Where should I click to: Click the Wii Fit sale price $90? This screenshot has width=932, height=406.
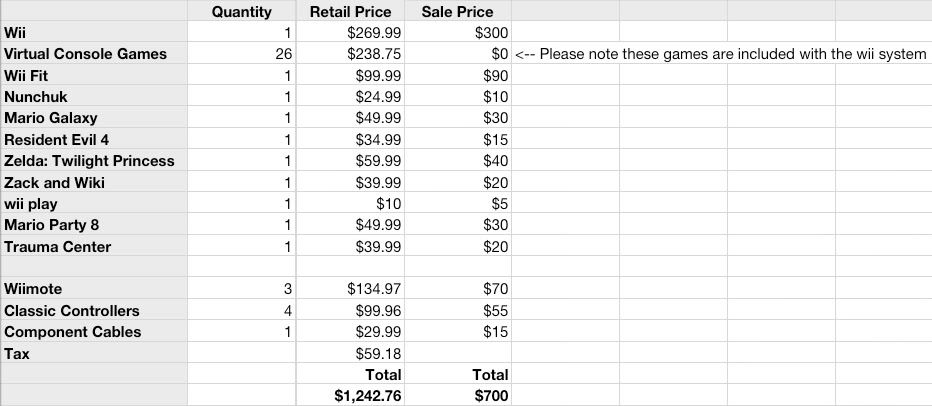[458, 75]
